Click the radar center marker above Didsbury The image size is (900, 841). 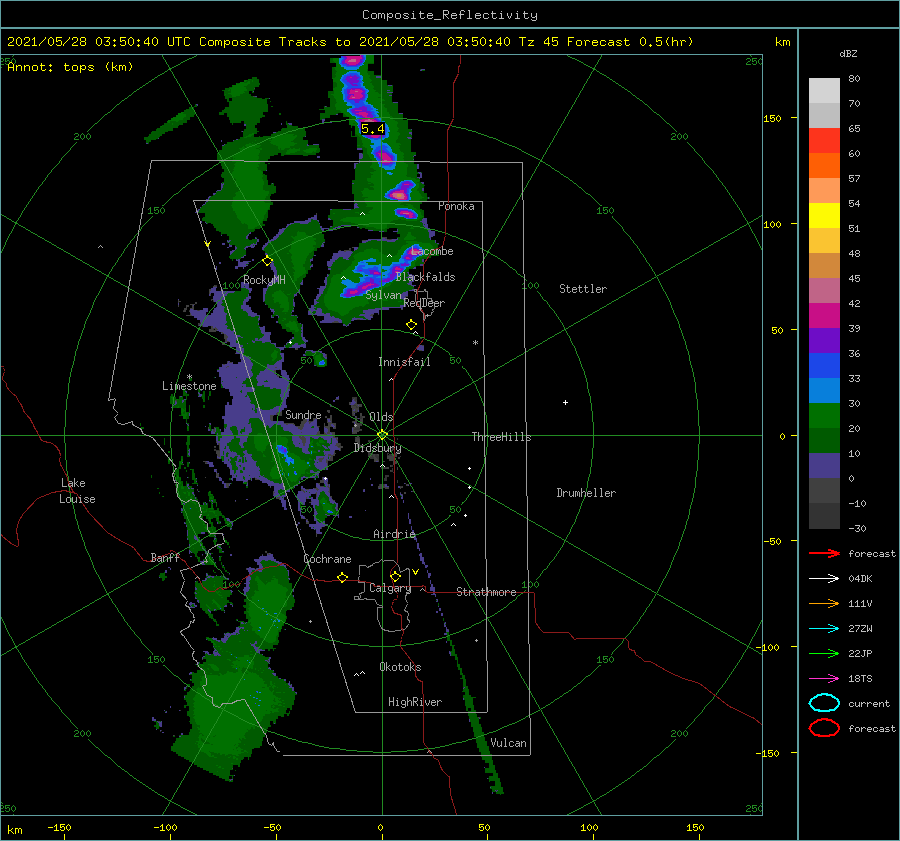[382, 435]
